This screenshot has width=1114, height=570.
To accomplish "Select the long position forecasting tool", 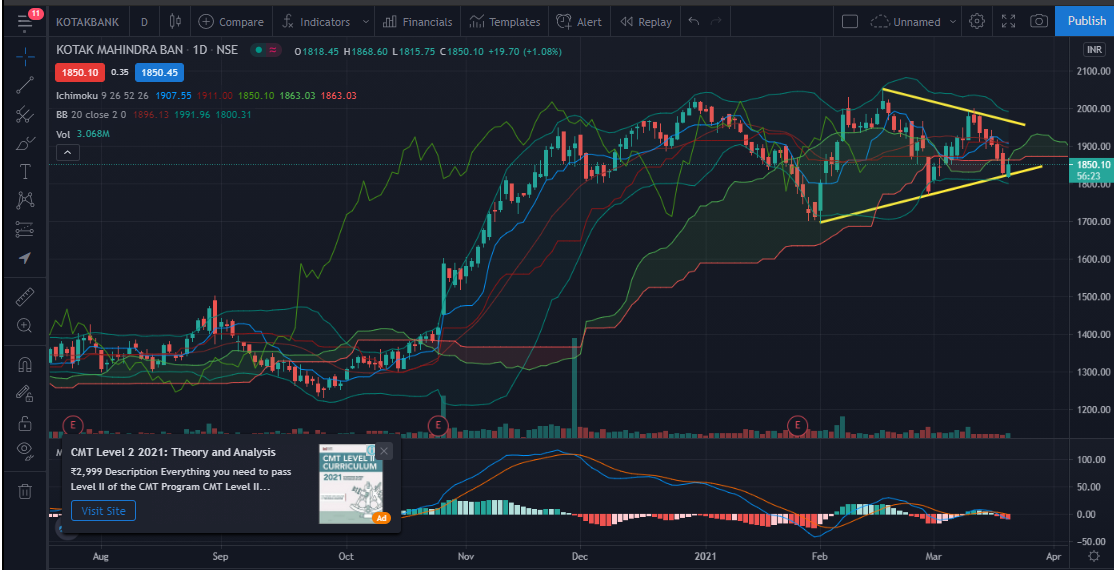I will tap(25, 229).
